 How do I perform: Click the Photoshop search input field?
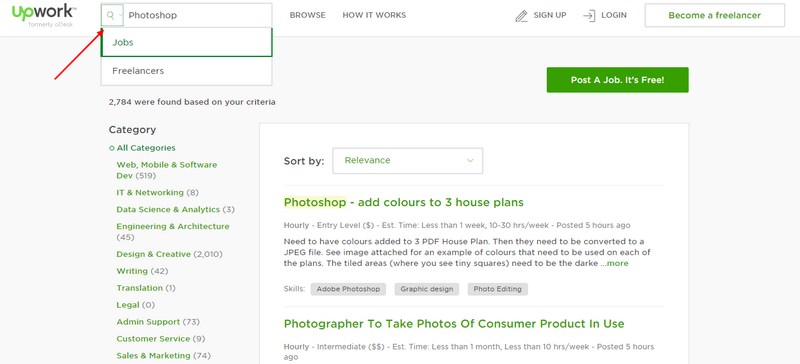coord(198,15)
